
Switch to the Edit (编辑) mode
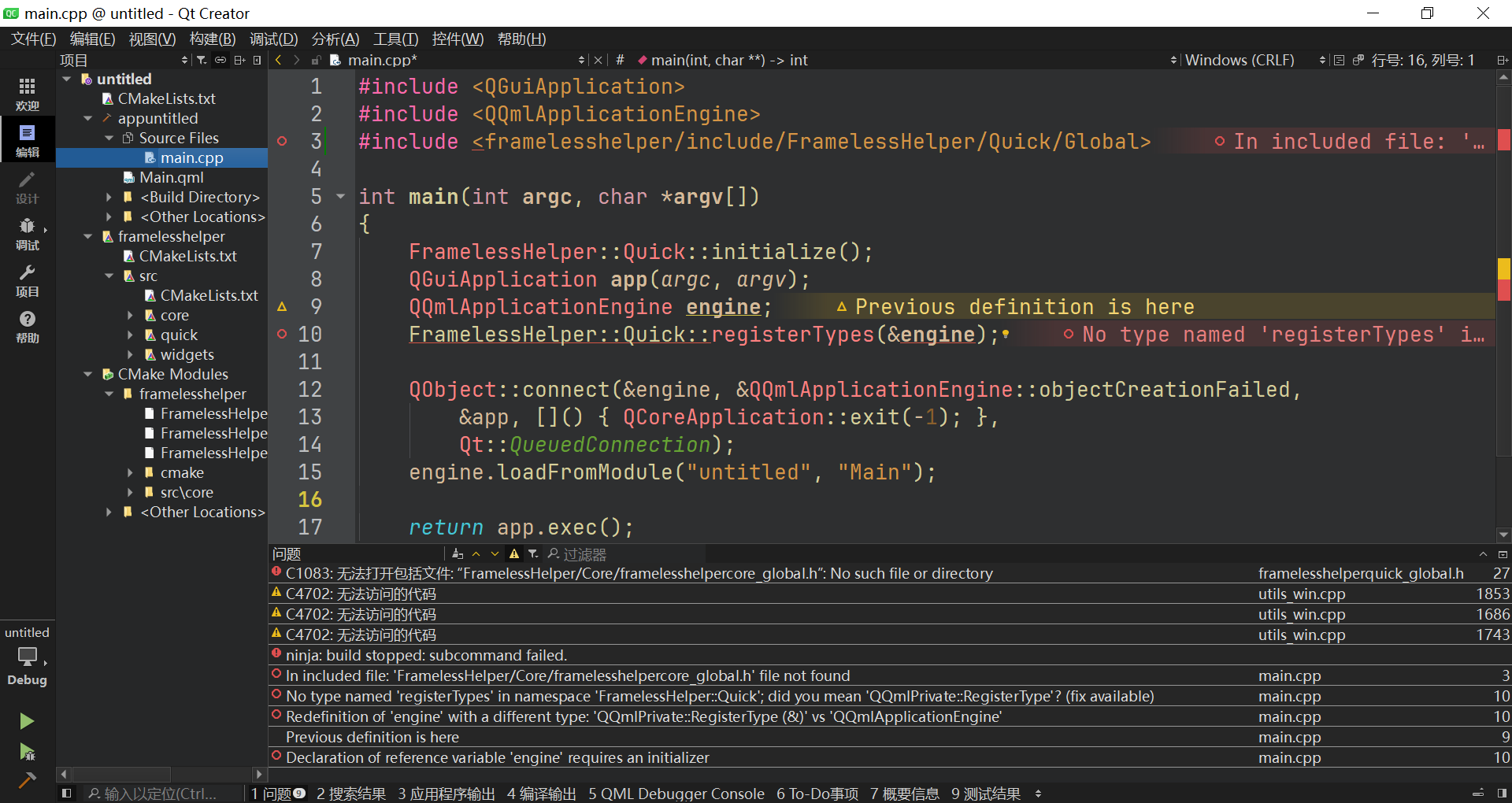[27, 140]
